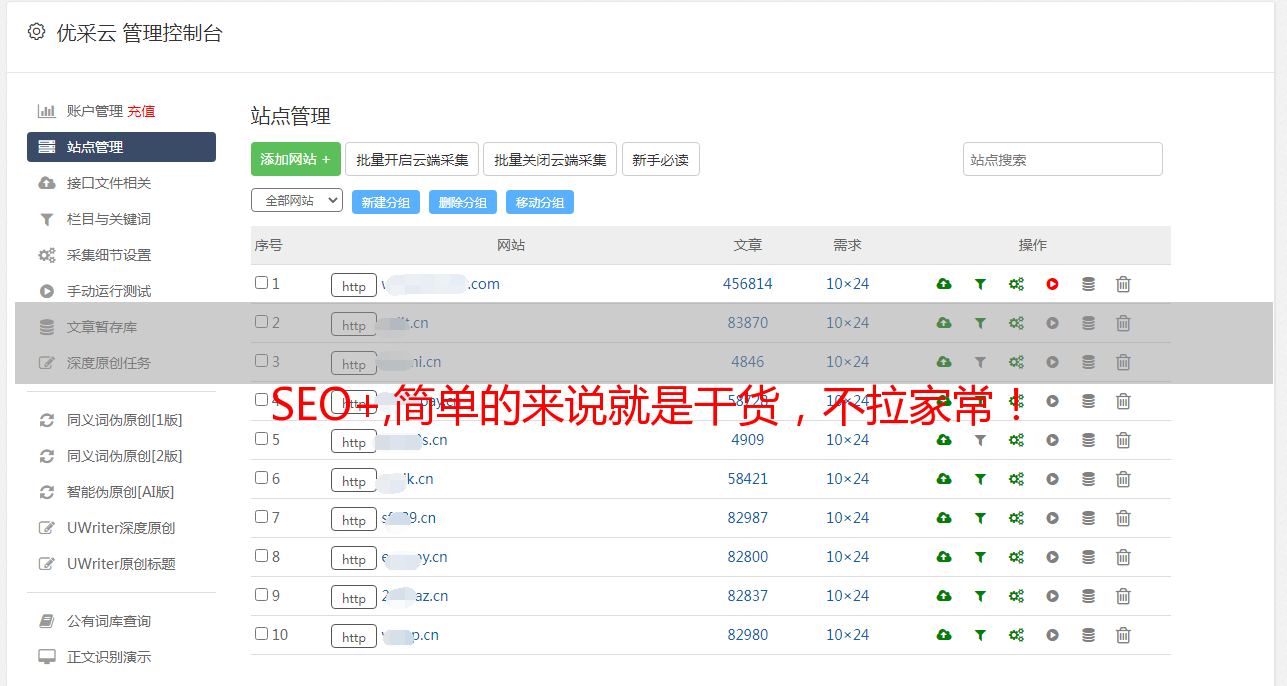Click the article count 58421
The image size is (1287, 686).
tap(748, 479)
